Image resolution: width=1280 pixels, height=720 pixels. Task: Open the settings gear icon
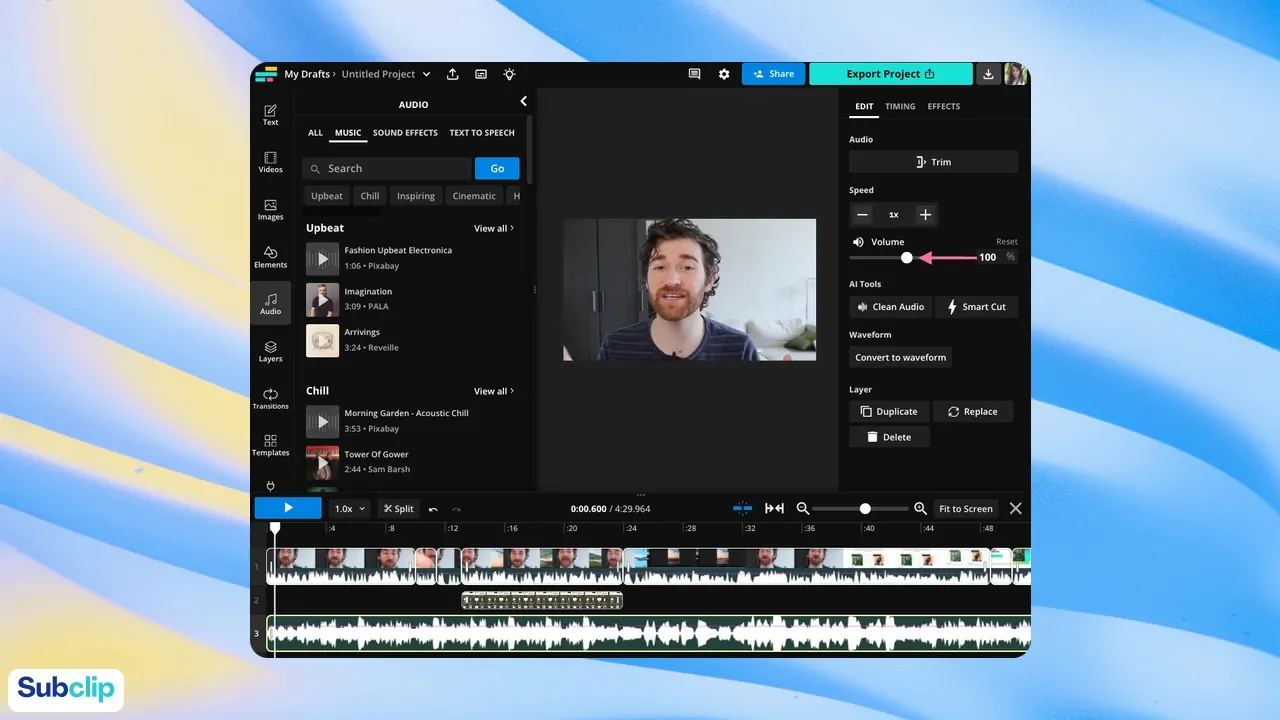pos(724,74)
